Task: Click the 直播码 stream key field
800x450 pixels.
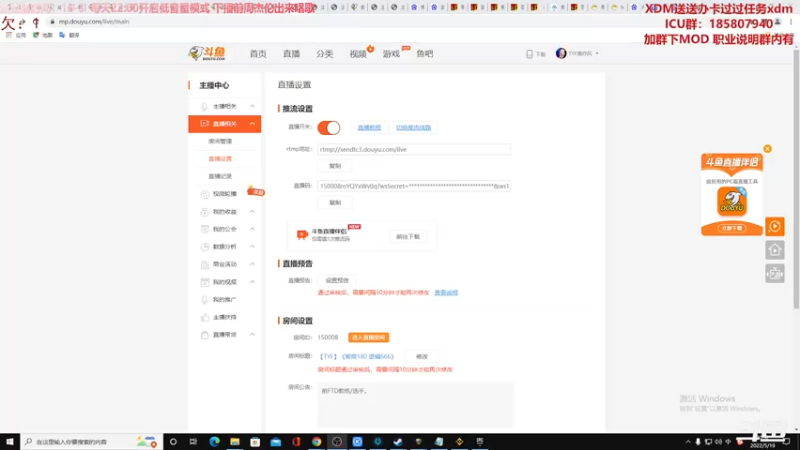Action: (x=414, y=186)
